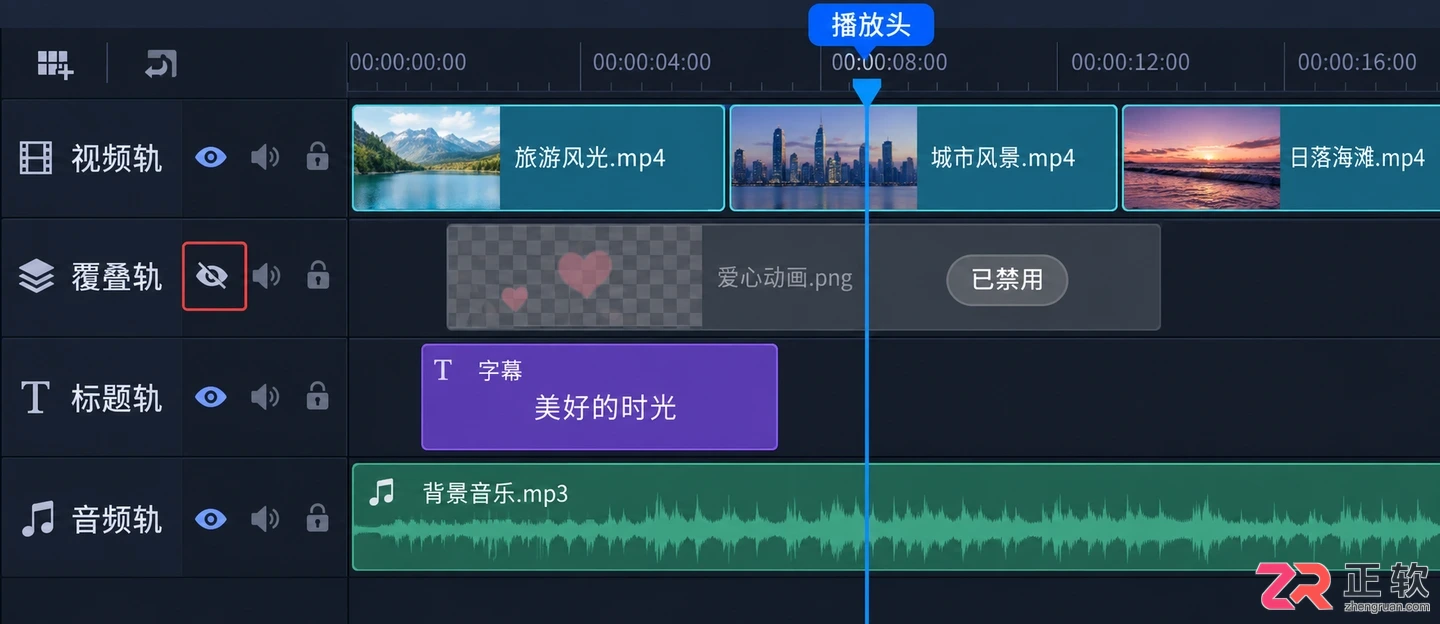Hide the Video track with eye icon

[211, 157]
